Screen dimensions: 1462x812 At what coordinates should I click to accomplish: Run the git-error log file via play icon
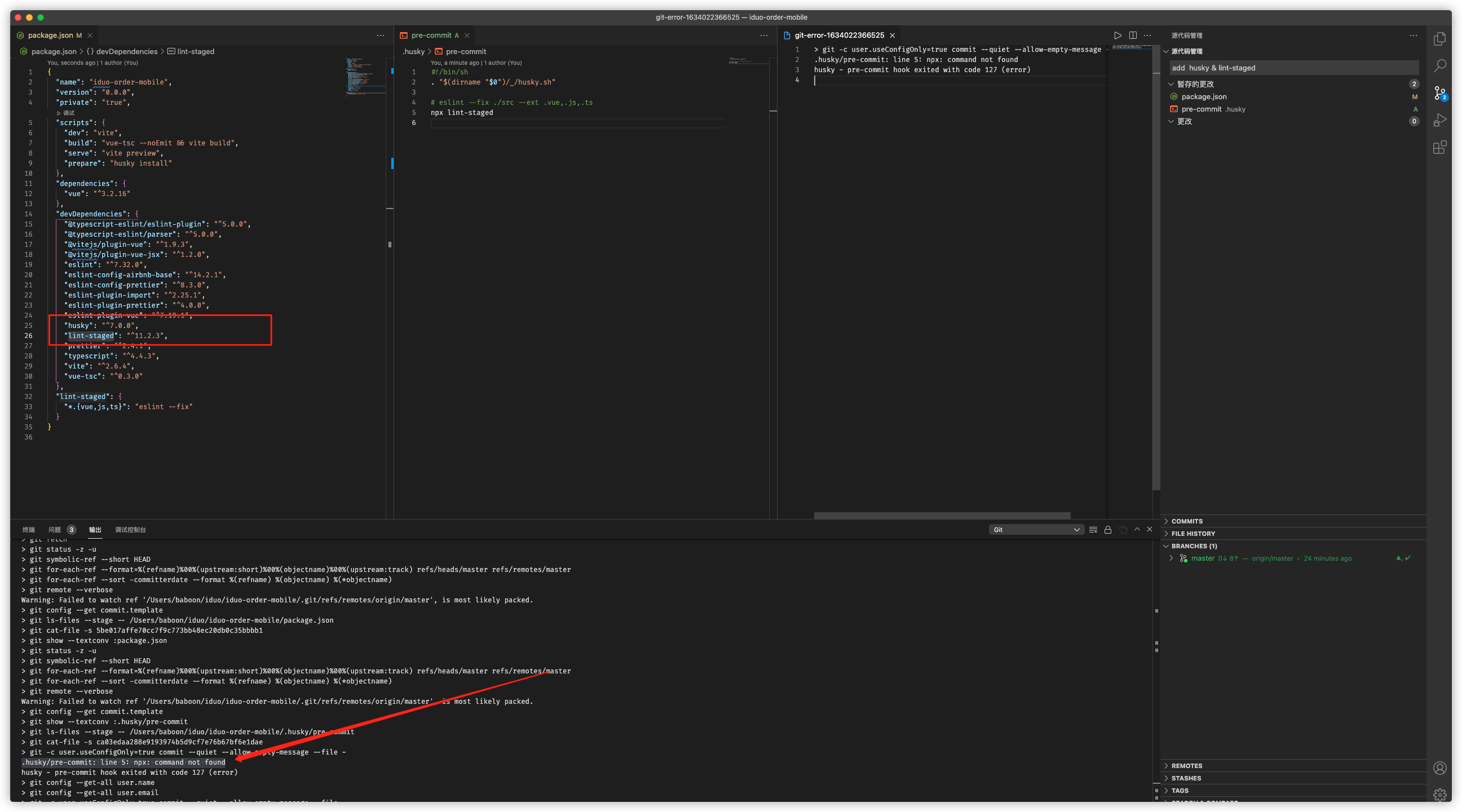[x=1118, y=35]
